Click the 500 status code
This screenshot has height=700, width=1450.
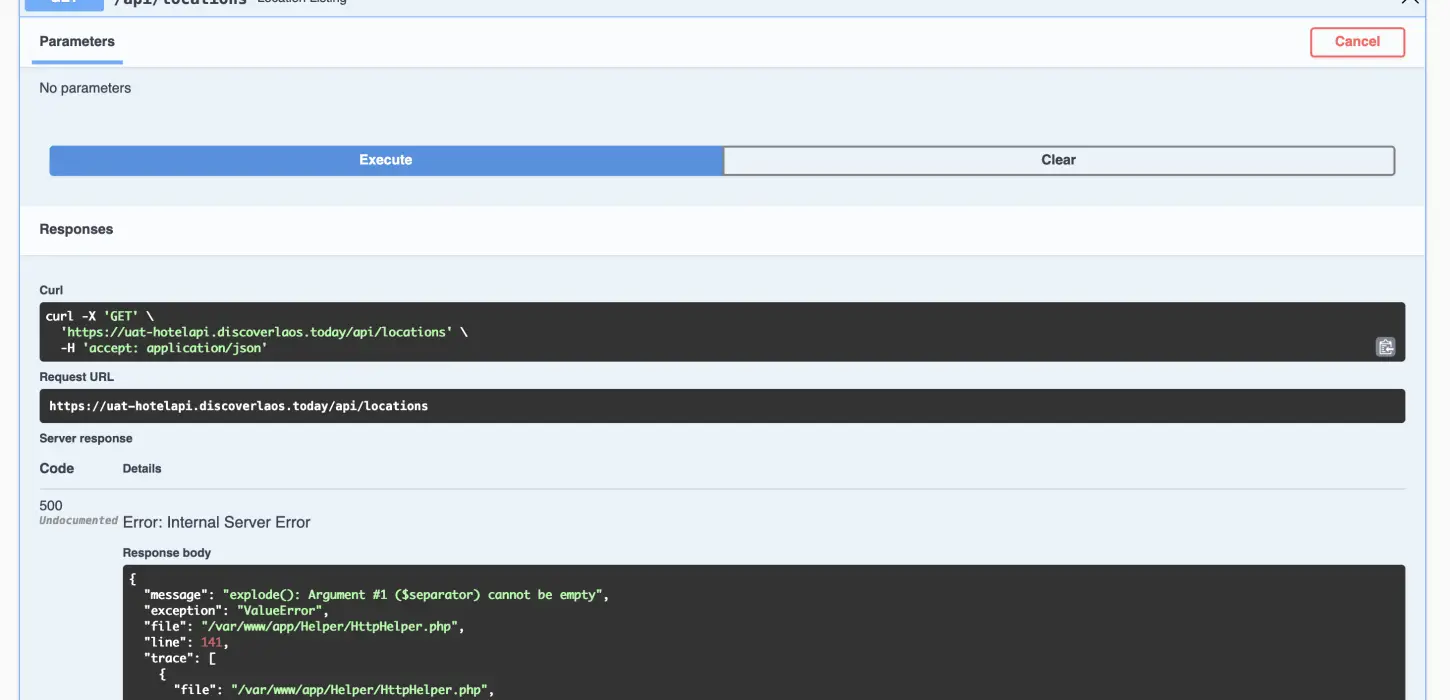(x=51, y=505)
